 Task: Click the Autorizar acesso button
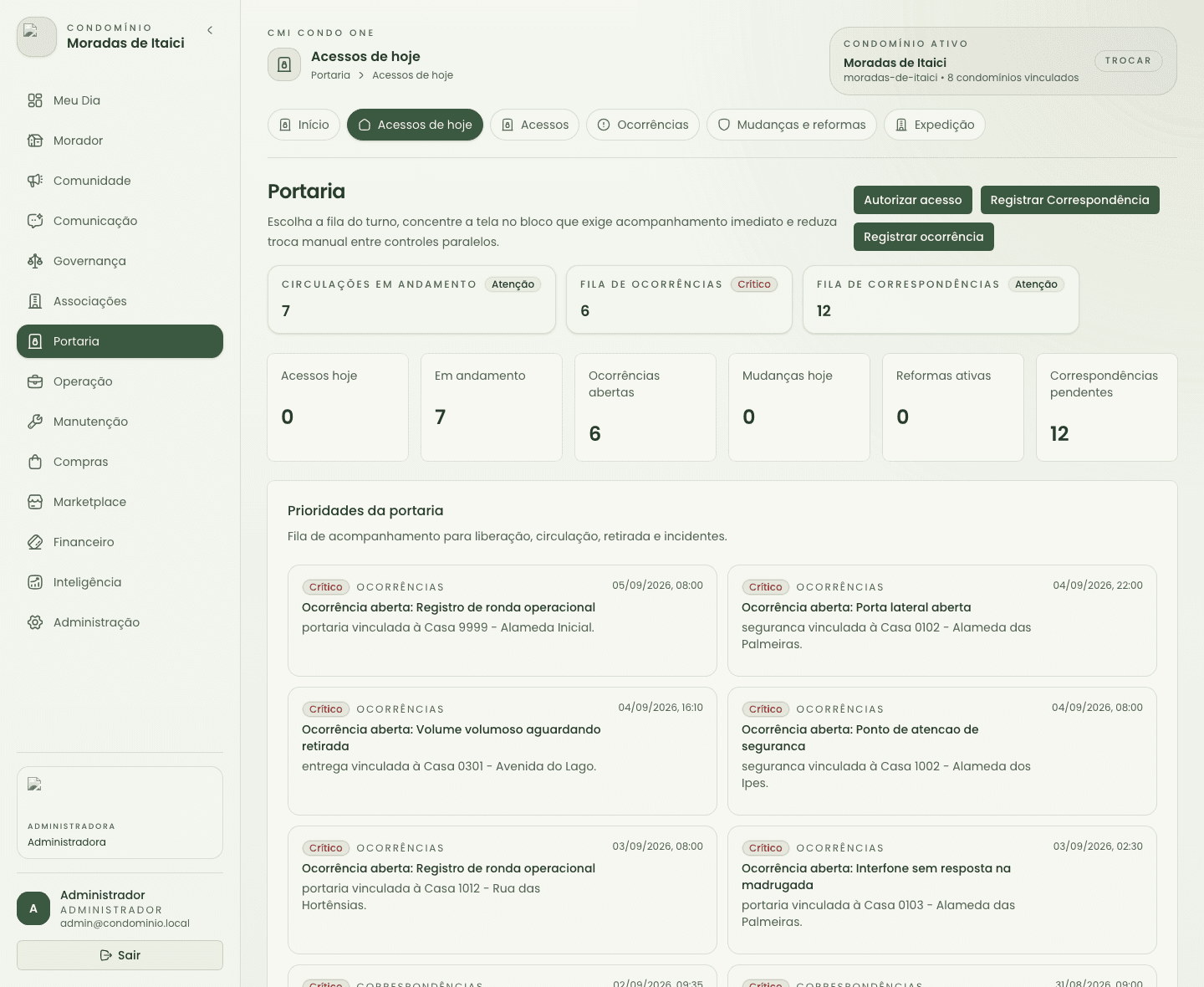pos(913,200)
